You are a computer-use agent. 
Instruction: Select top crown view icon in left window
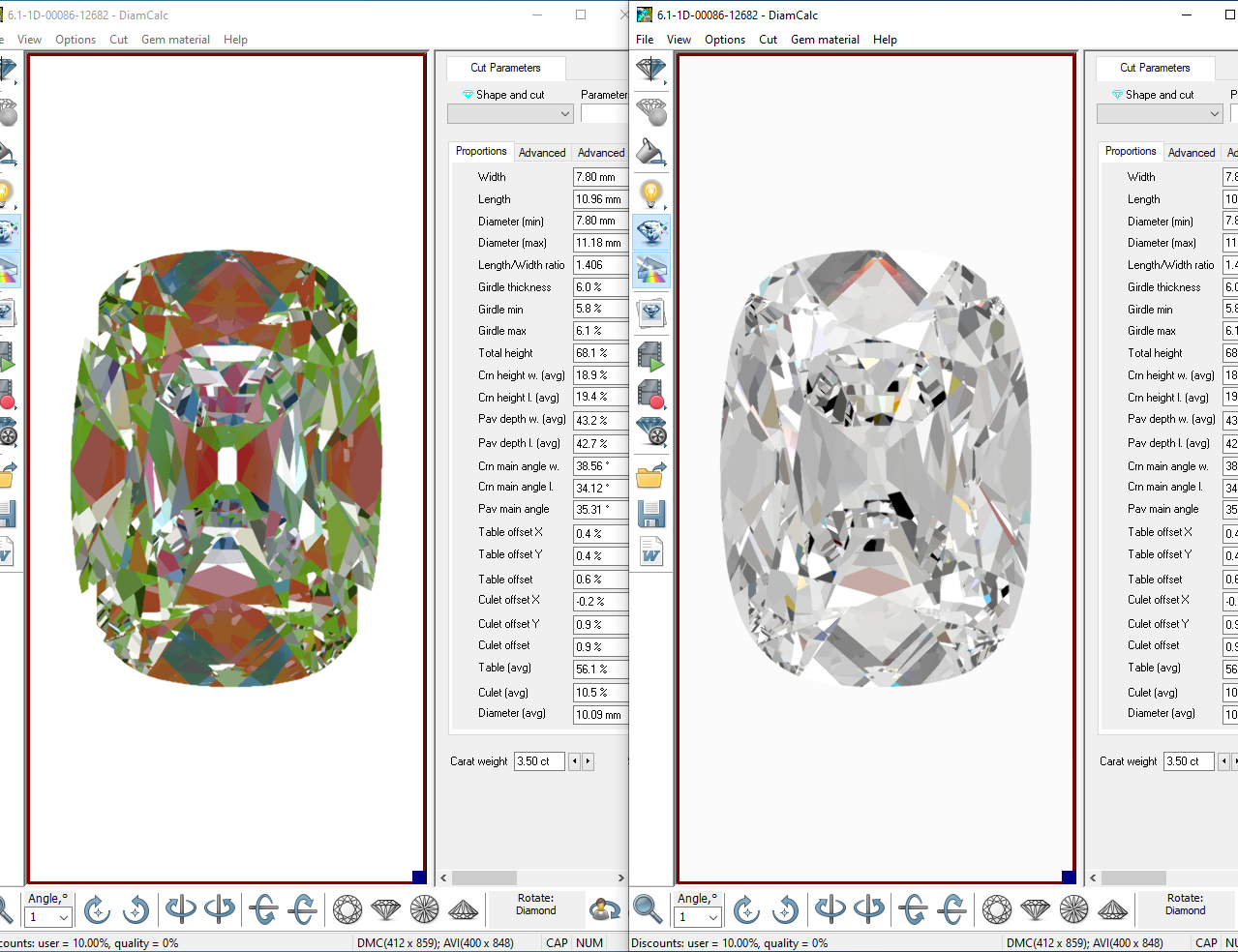347,909
